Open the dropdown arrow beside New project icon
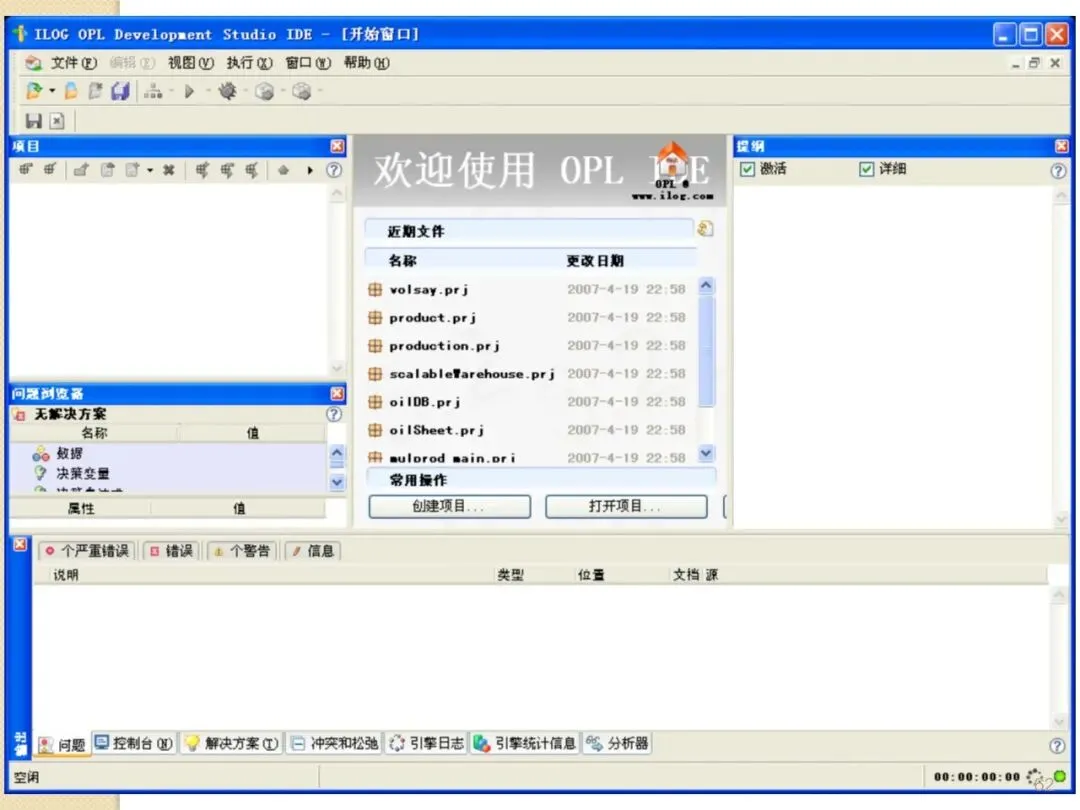Image resolution: width=1080 pixels, height=810 pixels. [x=52, y=91]
